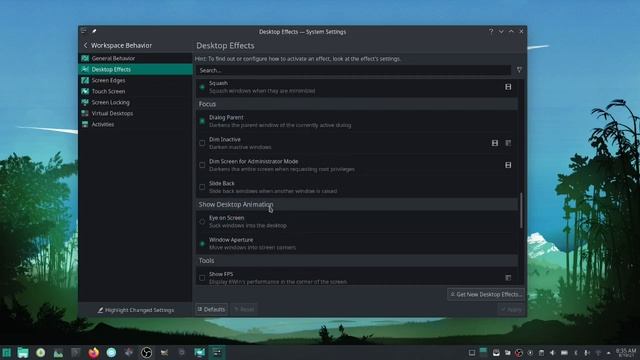Open Screen Locking settings page
This screenshot has height=360, width=640.
[135, 102]
